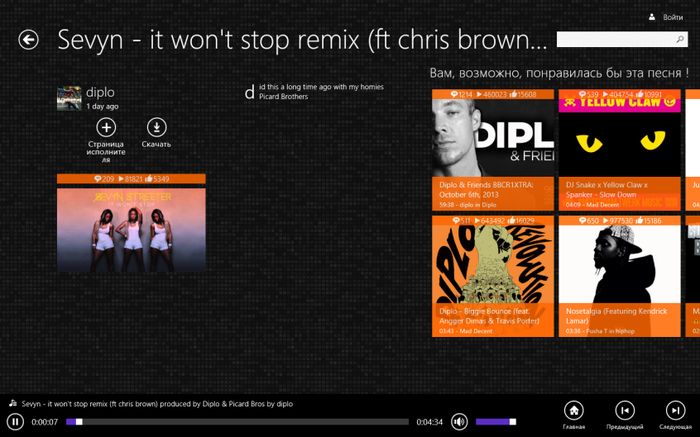Go to Главная home button
This screenshot has height=437, width=700.
[x=574, y=409]
